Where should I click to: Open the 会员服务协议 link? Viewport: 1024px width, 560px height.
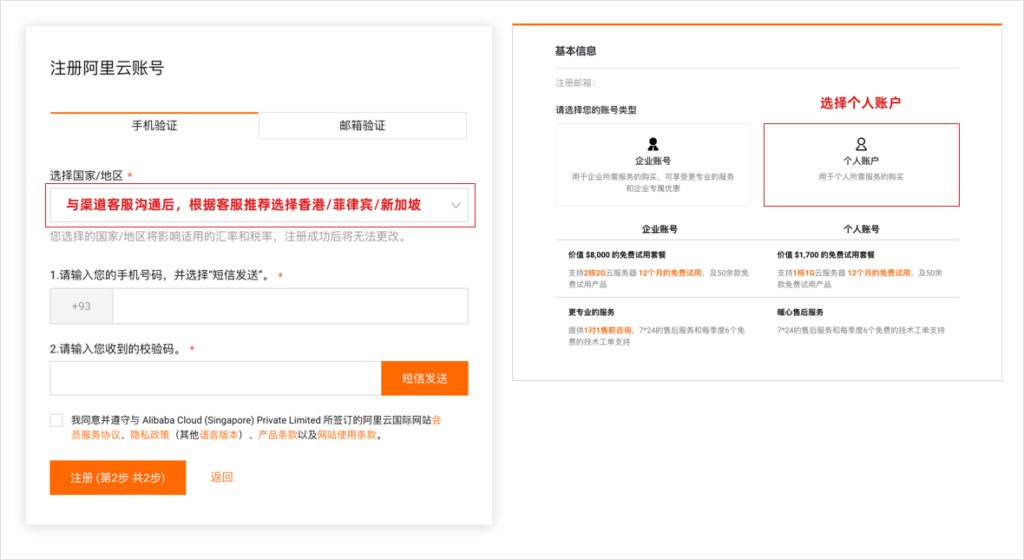pyautogui.click(x=95, y=435)
